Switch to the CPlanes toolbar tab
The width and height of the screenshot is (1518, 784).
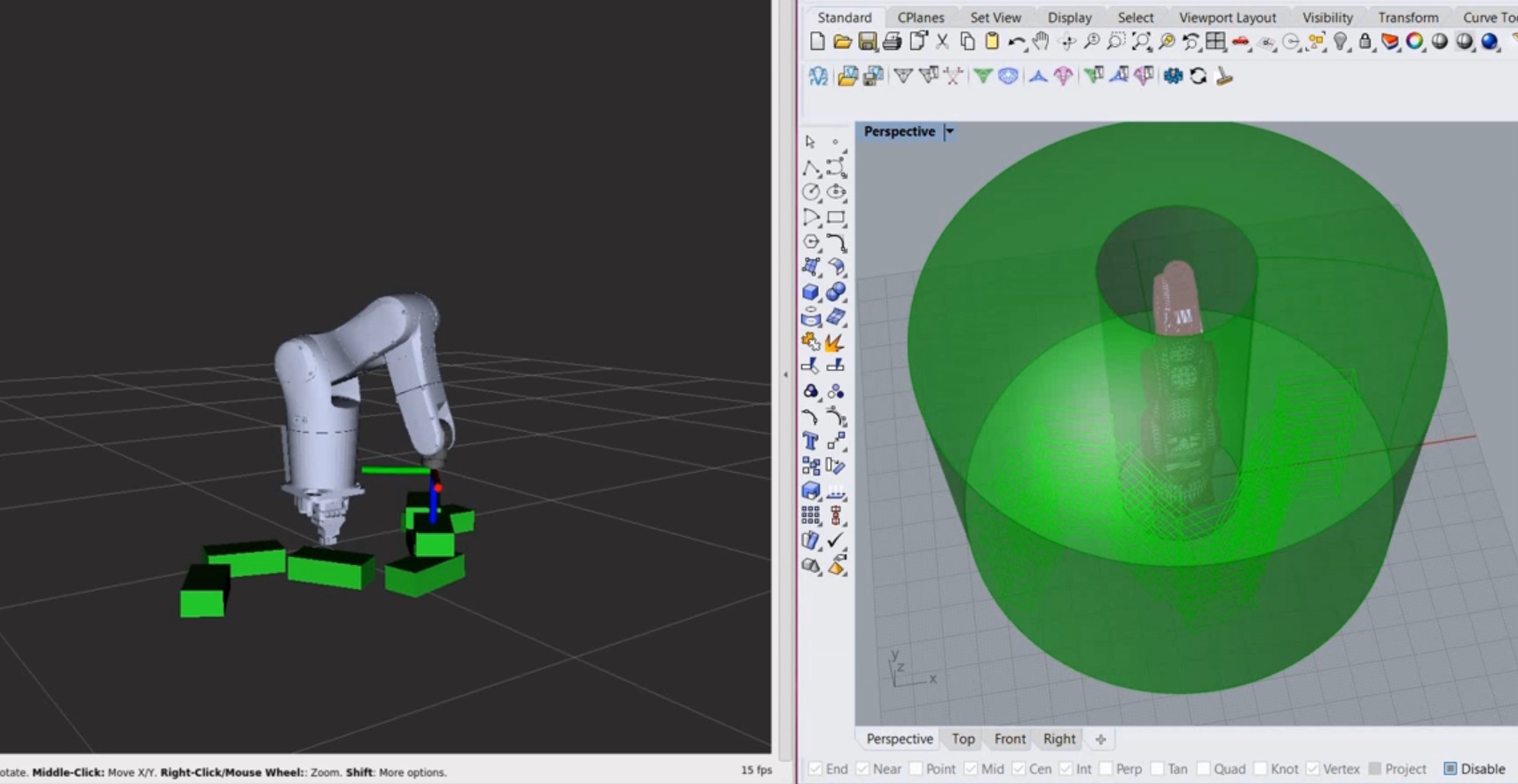pos(920,17)
